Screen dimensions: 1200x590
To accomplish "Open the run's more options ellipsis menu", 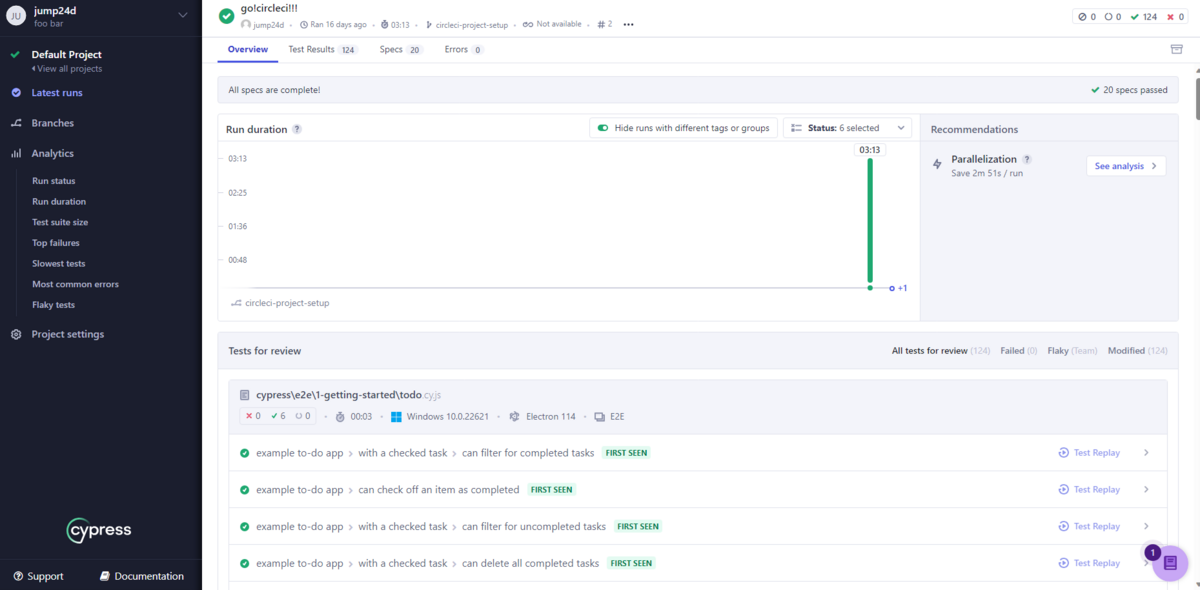I will pos(628,24).
